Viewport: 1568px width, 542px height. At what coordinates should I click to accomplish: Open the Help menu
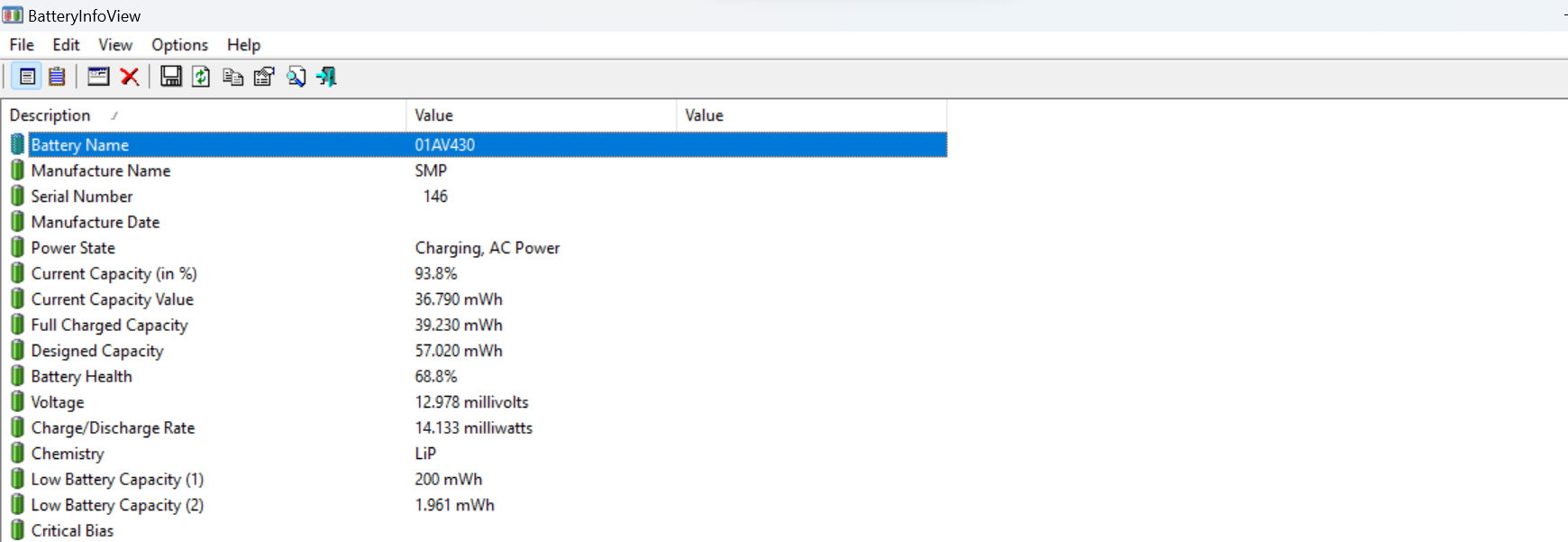tap(243, 45)
